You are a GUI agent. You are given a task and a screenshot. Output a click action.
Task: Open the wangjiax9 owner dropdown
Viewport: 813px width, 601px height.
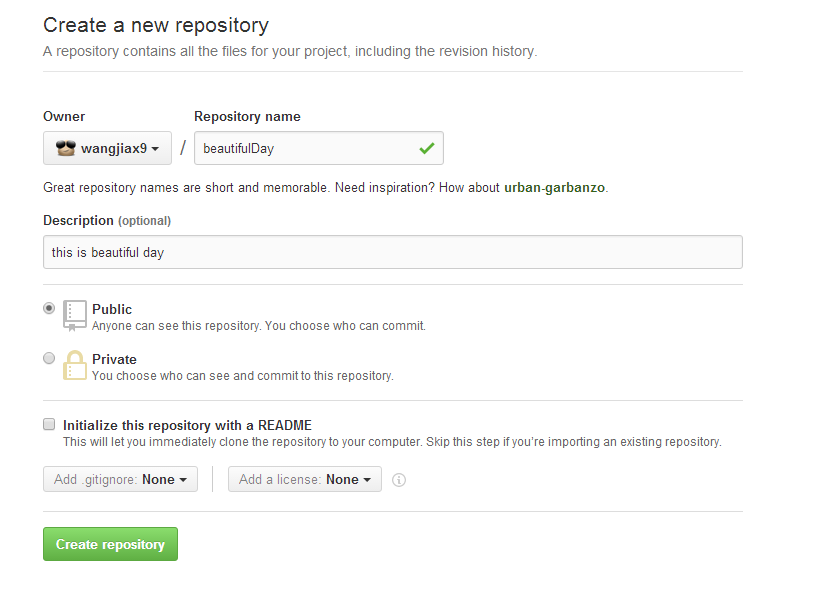pyautogui.click(x=108, y=148)
